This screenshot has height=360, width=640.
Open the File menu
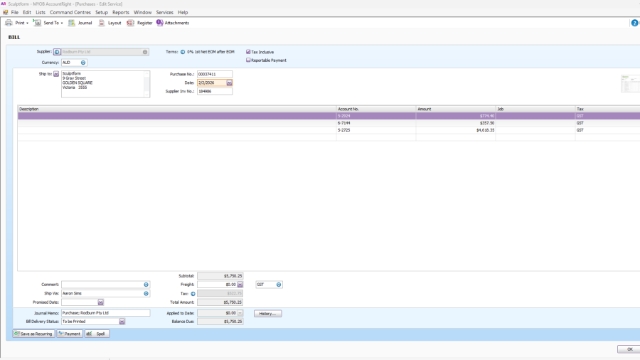click(x=15, y=12)
